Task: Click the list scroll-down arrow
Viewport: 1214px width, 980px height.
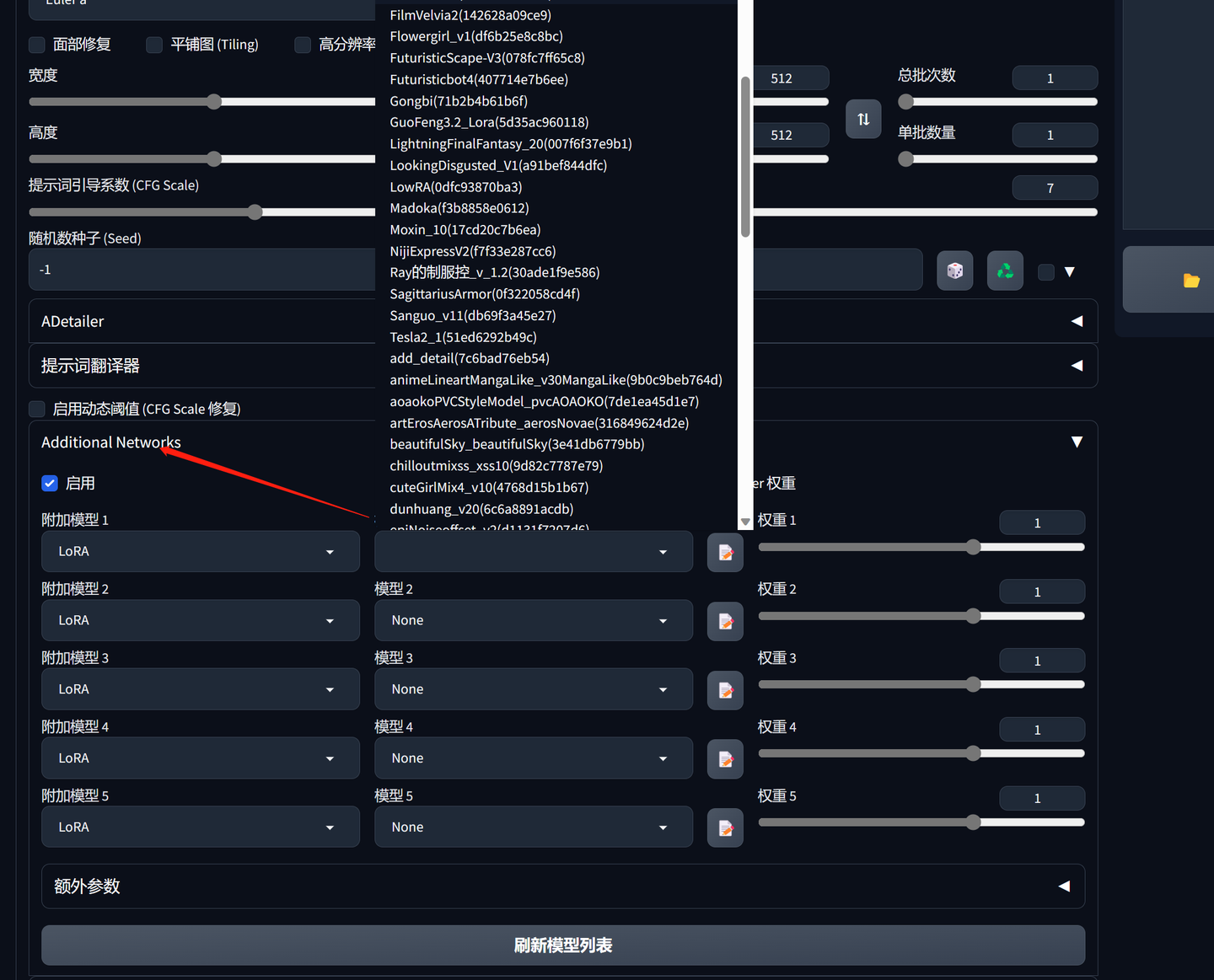Action: 745,522
